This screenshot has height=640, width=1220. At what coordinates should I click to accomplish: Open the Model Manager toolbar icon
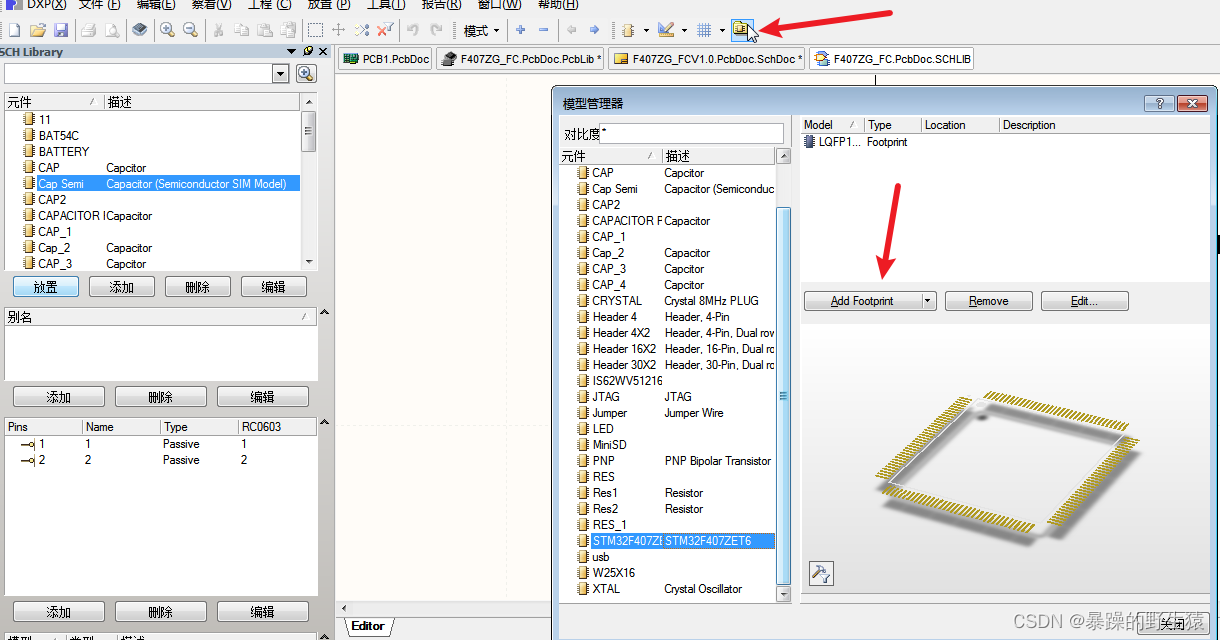(741, 30)
